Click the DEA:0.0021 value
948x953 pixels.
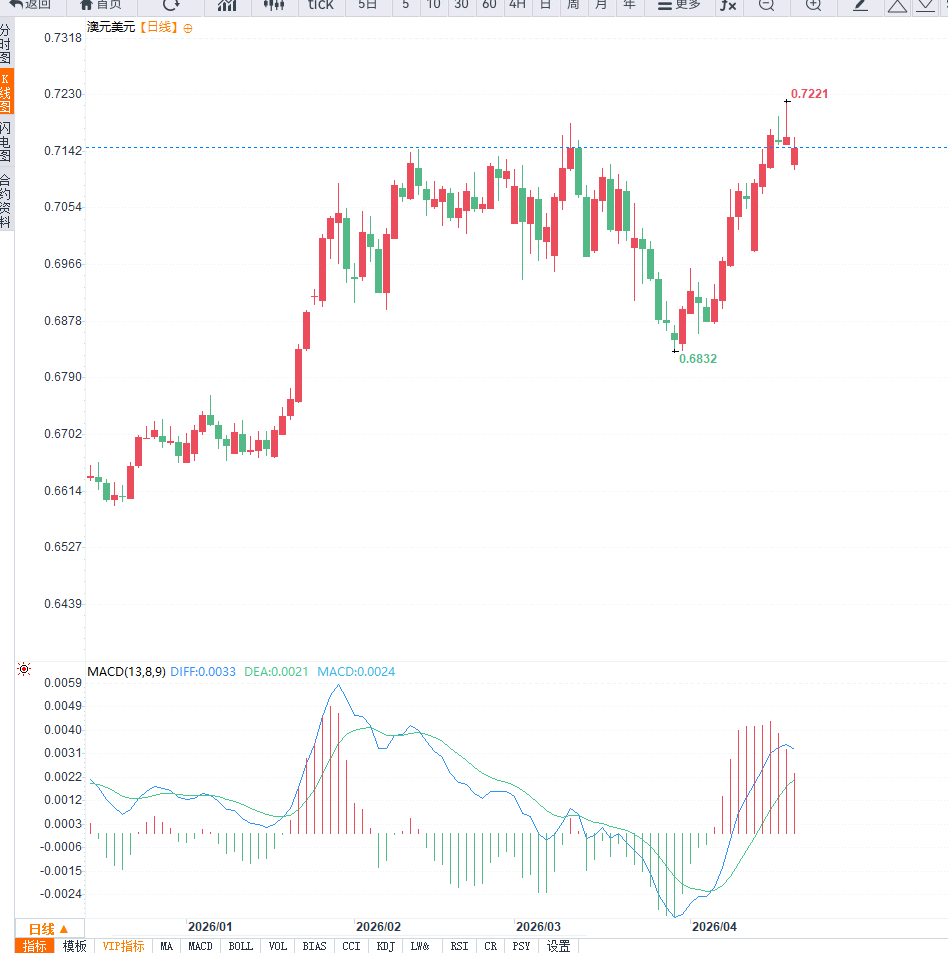pyautogui.click(x=276, y=672)
